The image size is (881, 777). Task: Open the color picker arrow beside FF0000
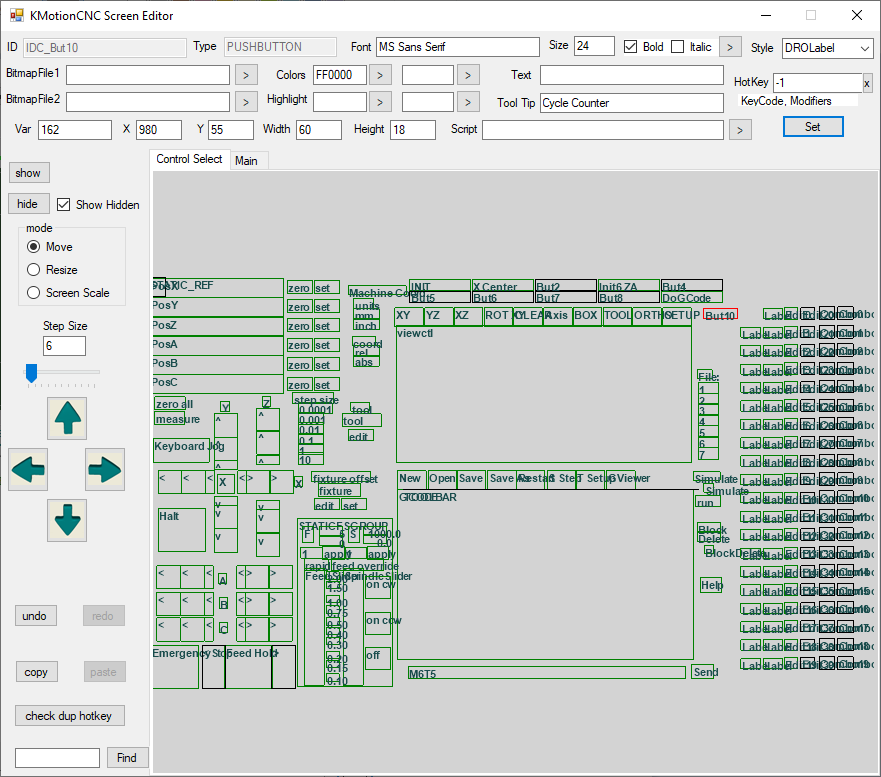[380, 75]
